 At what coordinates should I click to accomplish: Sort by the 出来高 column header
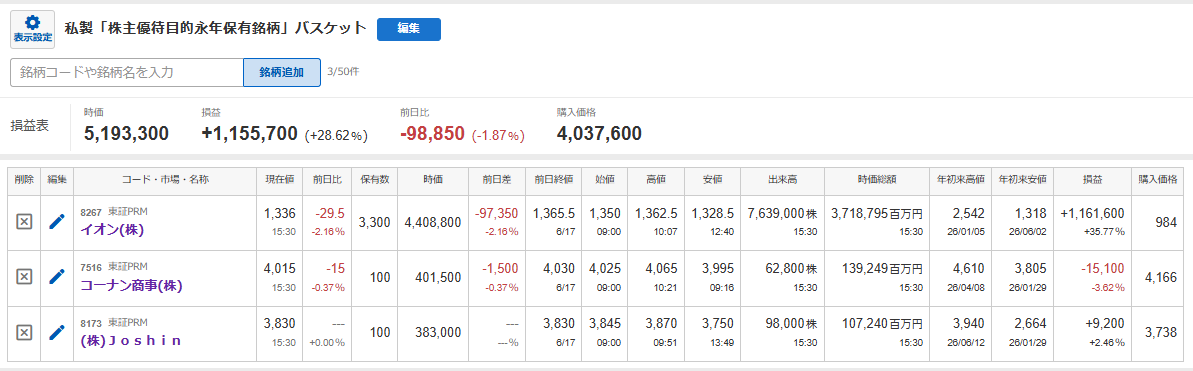tap(782, 180)
